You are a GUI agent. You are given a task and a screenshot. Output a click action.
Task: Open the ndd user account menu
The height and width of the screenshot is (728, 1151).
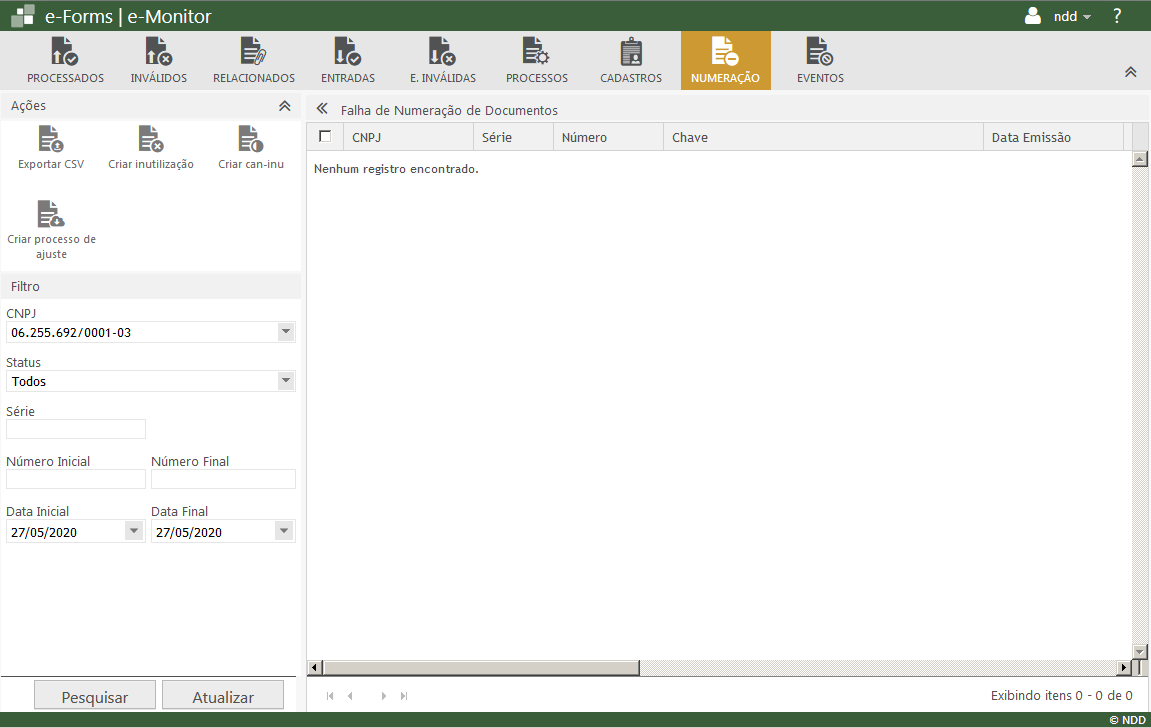click(x=1059, y=16)
